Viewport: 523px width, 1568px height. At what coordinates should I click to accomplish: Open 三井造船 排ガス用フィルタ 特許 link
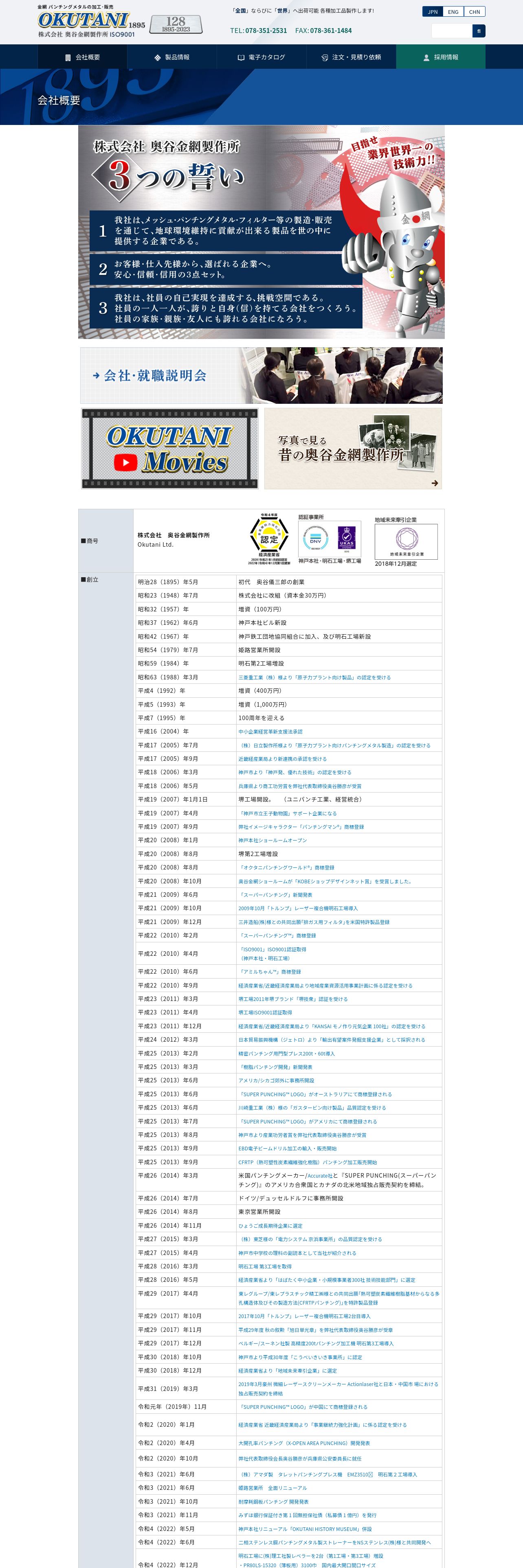pyautogui.click(x=314, y=922)
